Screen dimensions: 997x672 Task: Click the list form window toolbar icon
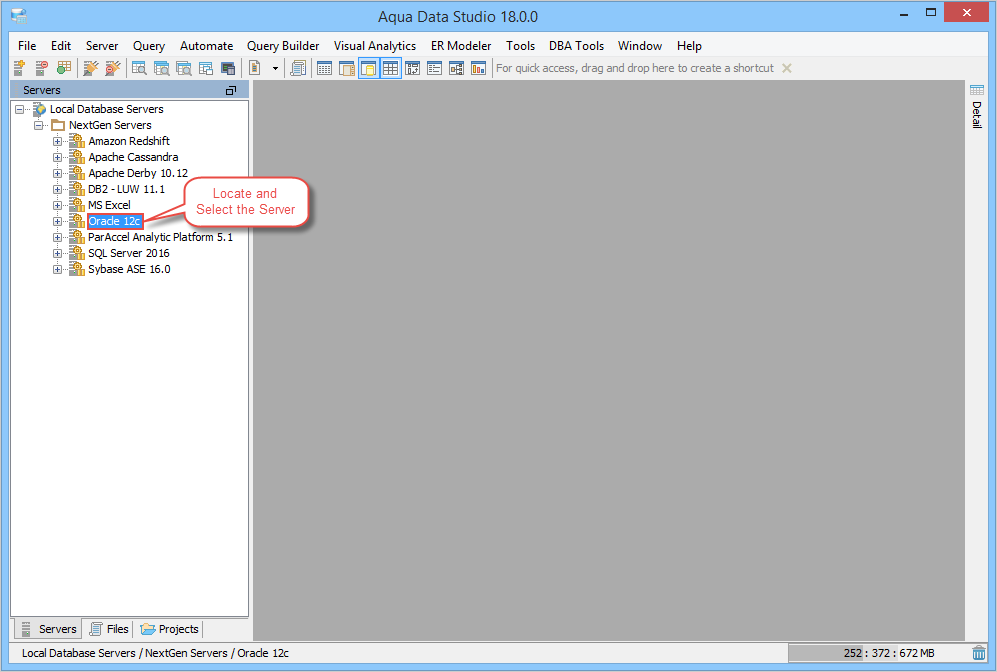(434, 68)
